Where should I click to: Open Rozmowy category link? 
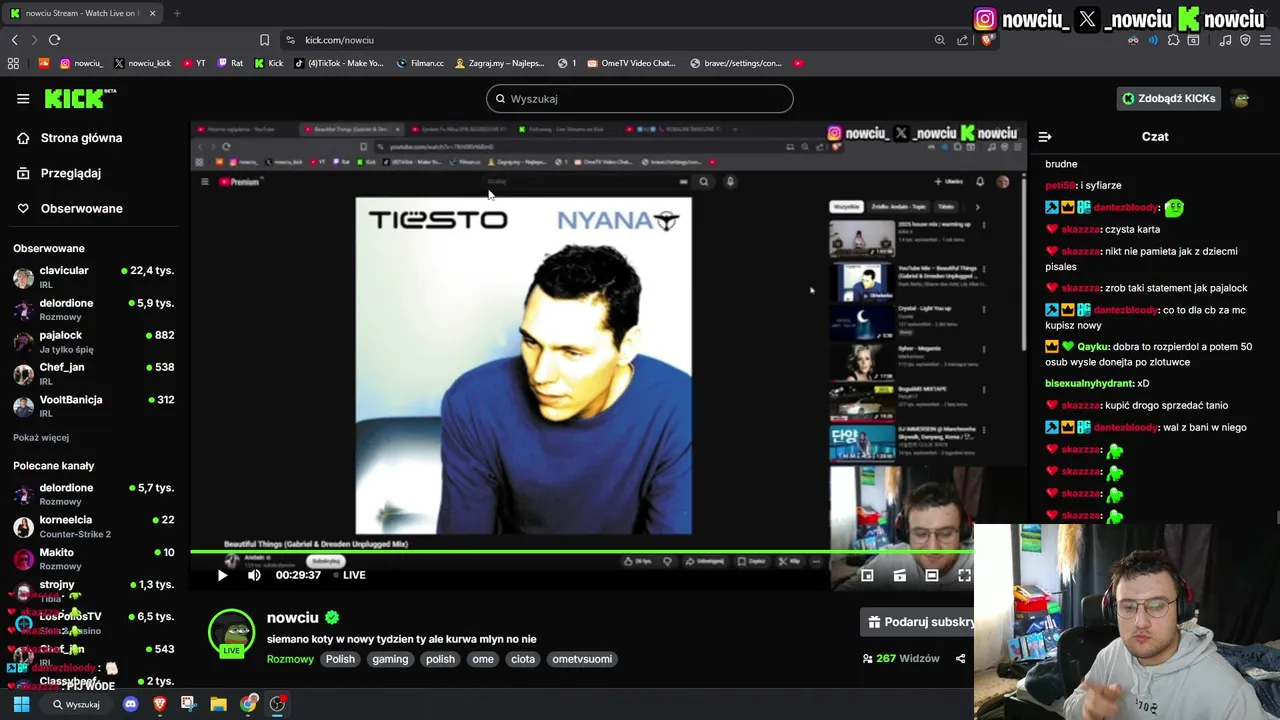(290, 659)
